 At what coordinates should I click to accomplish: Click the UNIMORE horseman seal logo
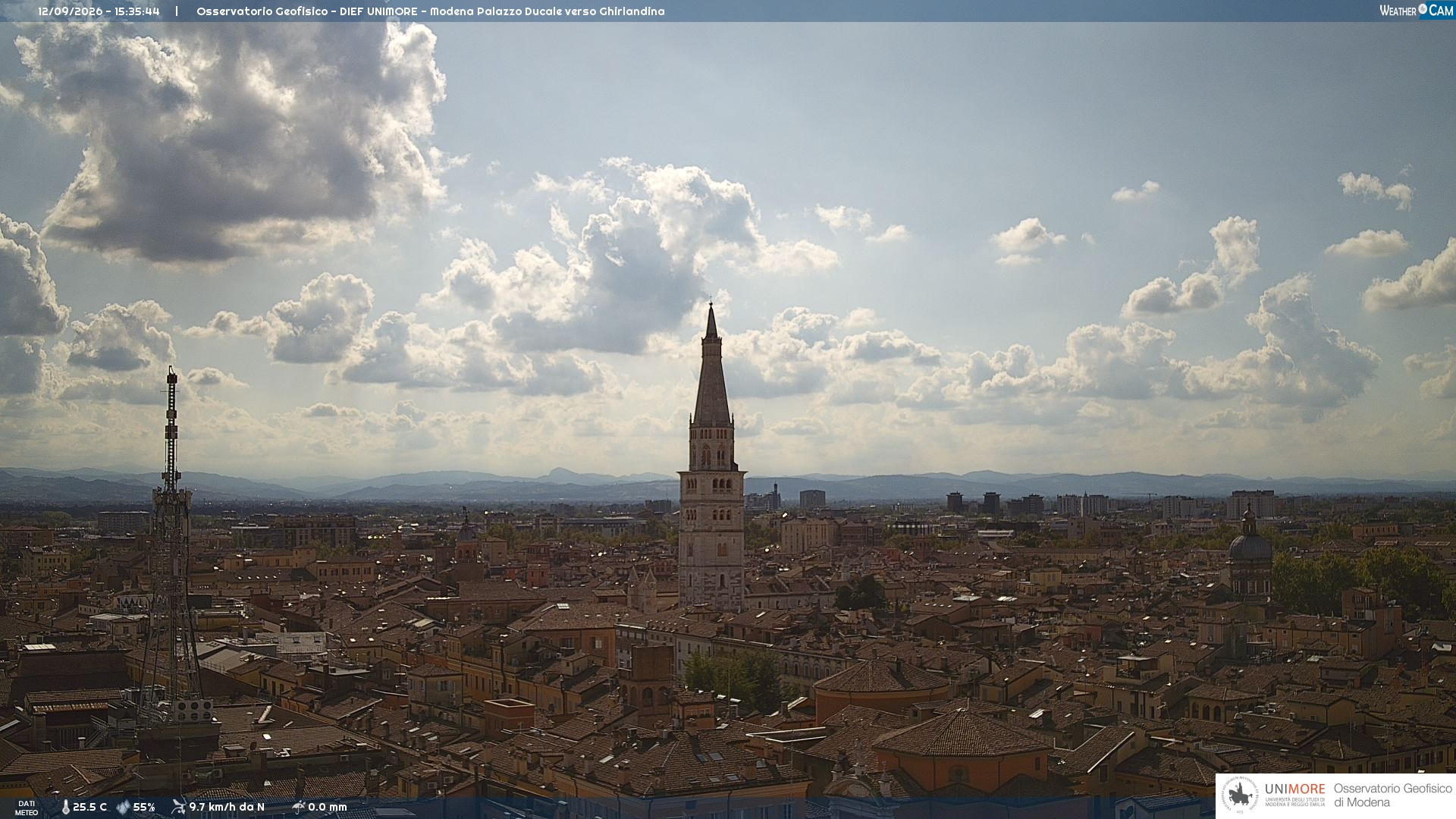(1240, 795)
